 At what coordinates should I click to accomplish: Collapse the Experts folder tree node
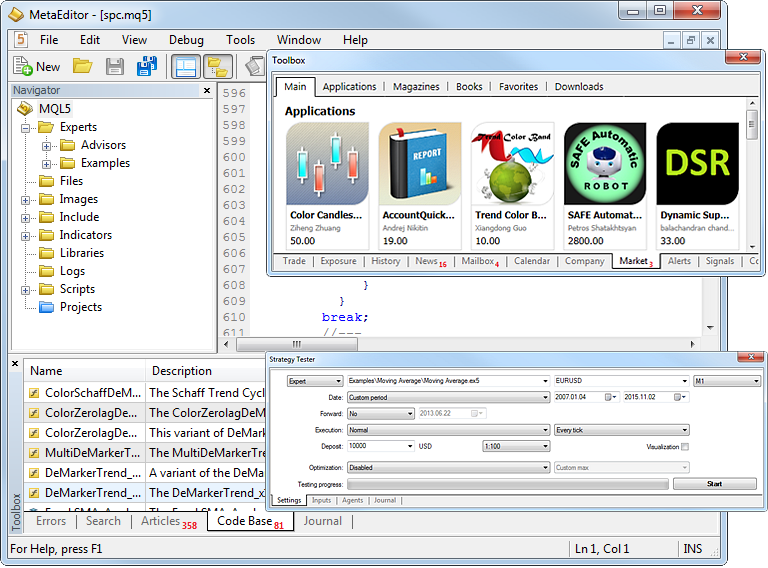[25, 128]
